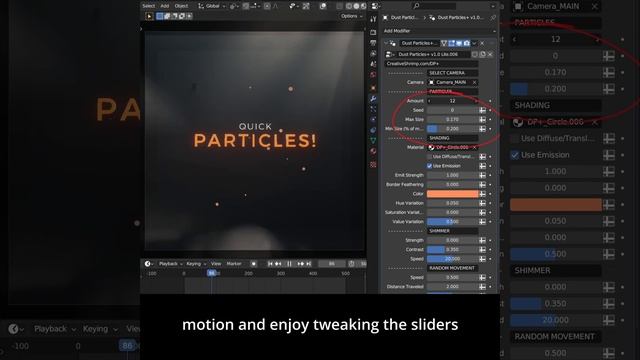Screen dimensions: 640x360
Task: Open the Material properties tab icon
Action: 373,151
